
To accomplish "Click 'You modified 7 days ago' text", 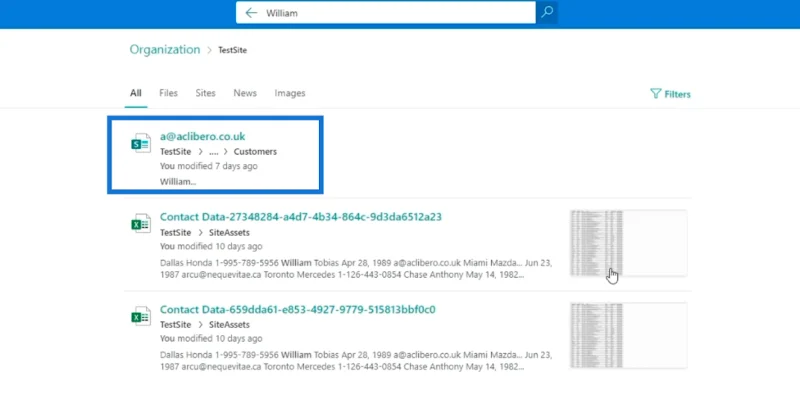I will [209, 166].
